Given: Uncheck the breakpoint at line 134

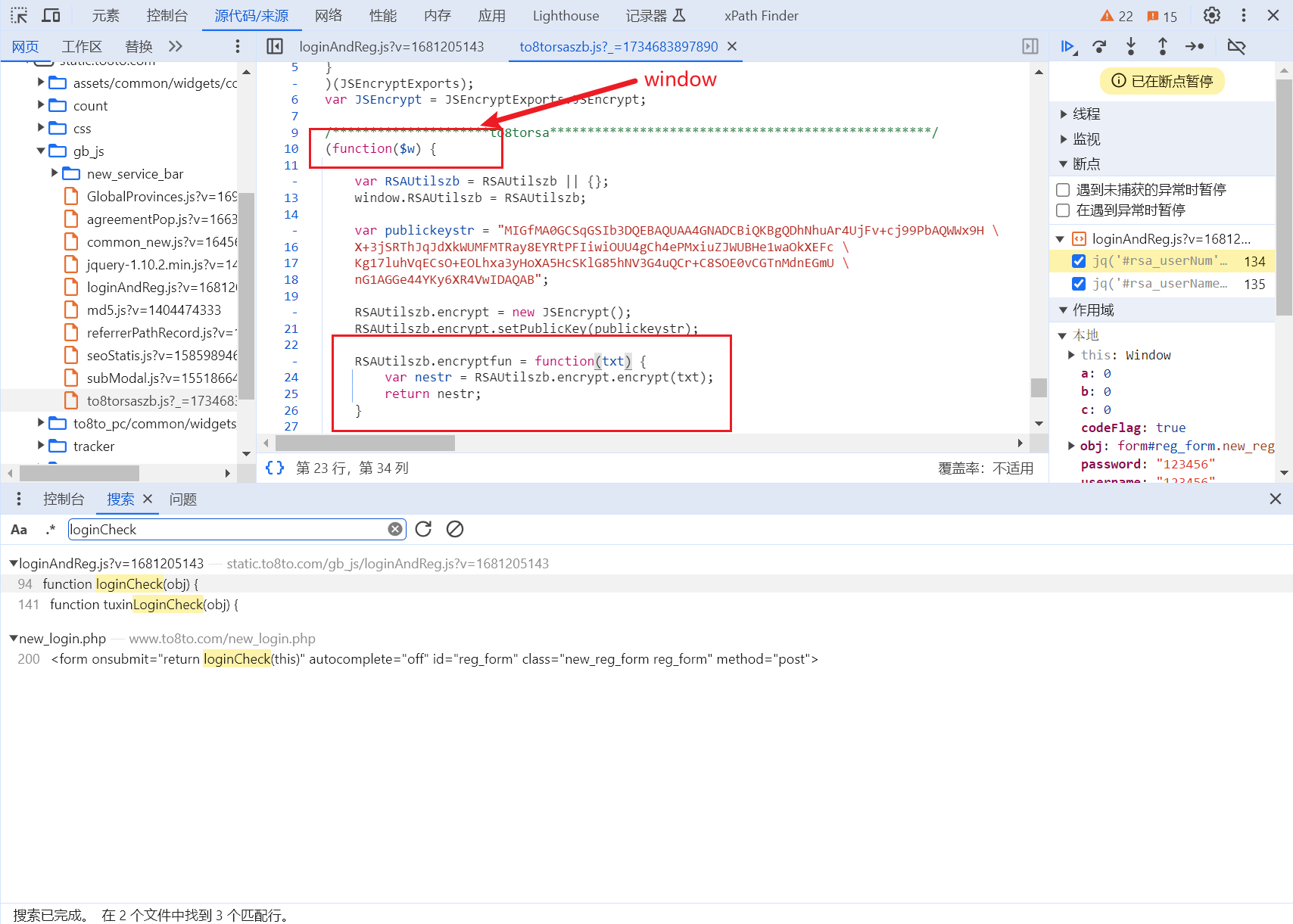Looking at the screenshot, I should tap(1079, 261).
